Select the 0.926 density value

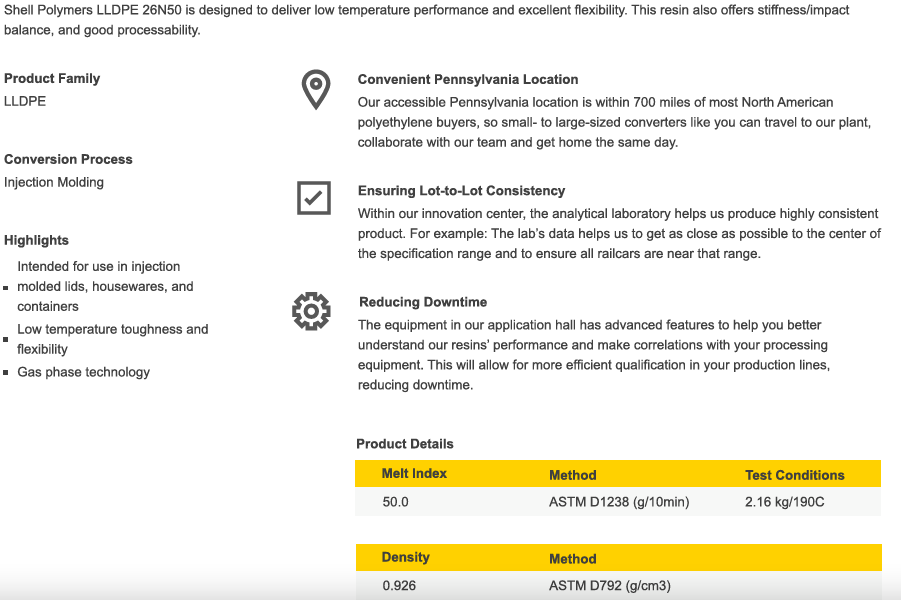coord(399,586)
